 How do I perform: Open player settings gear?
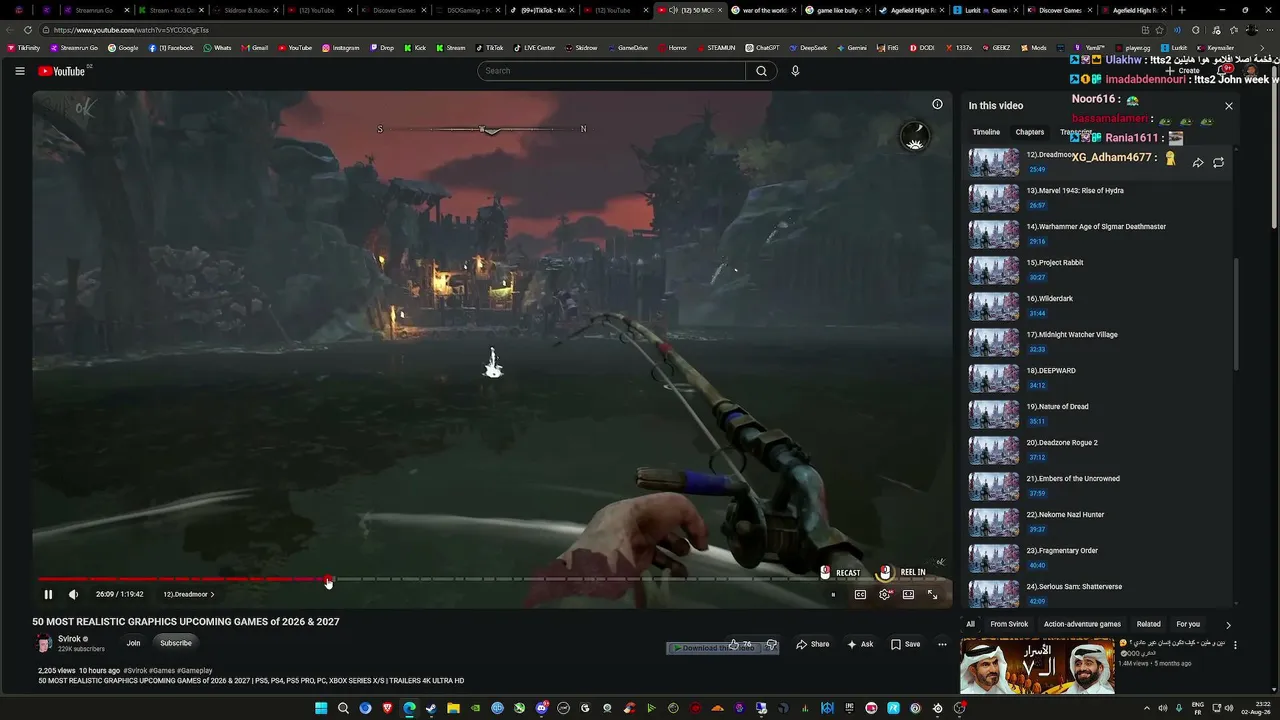point(884,594)
